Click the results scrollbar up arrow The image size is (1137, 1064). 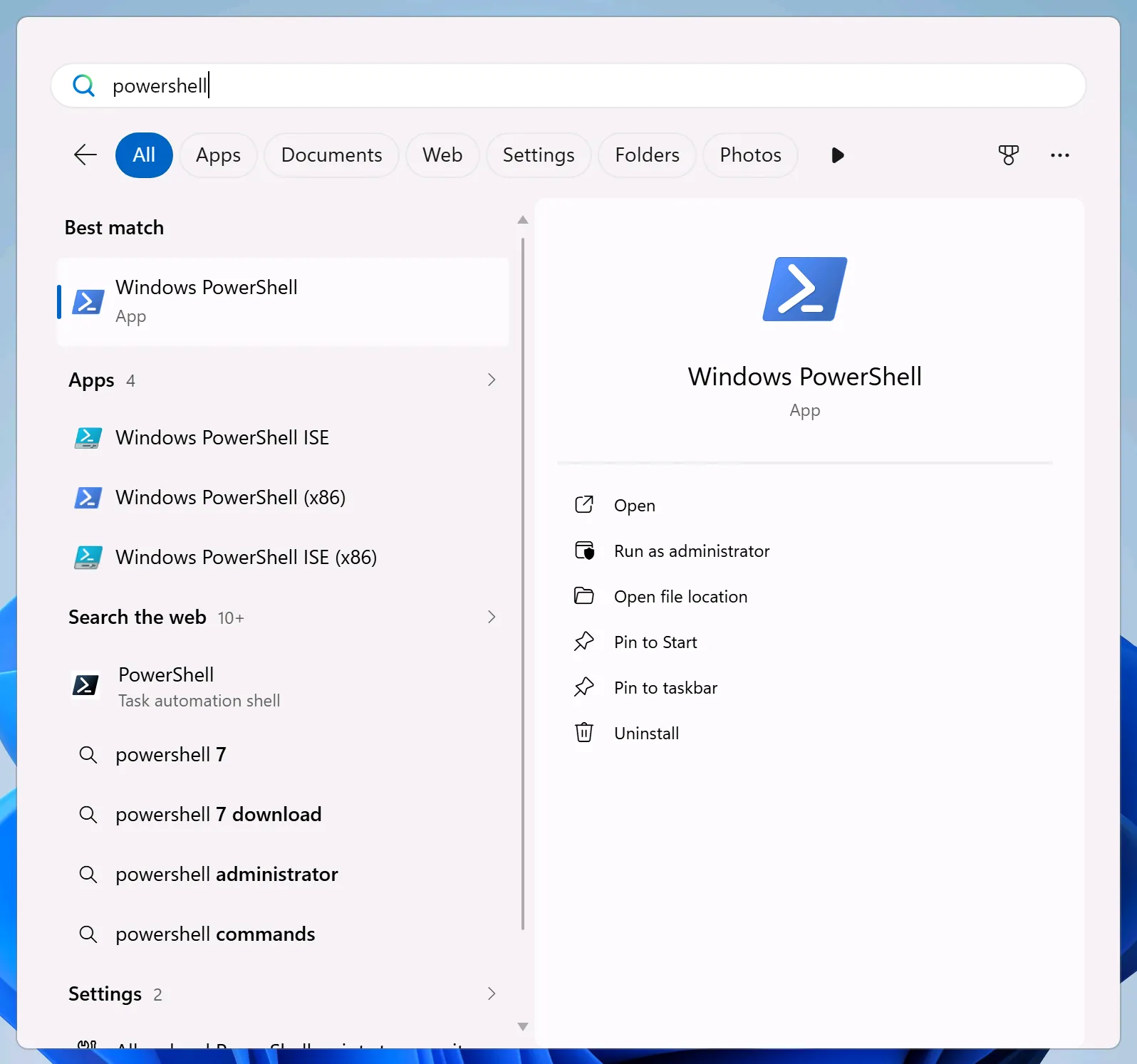523,220
